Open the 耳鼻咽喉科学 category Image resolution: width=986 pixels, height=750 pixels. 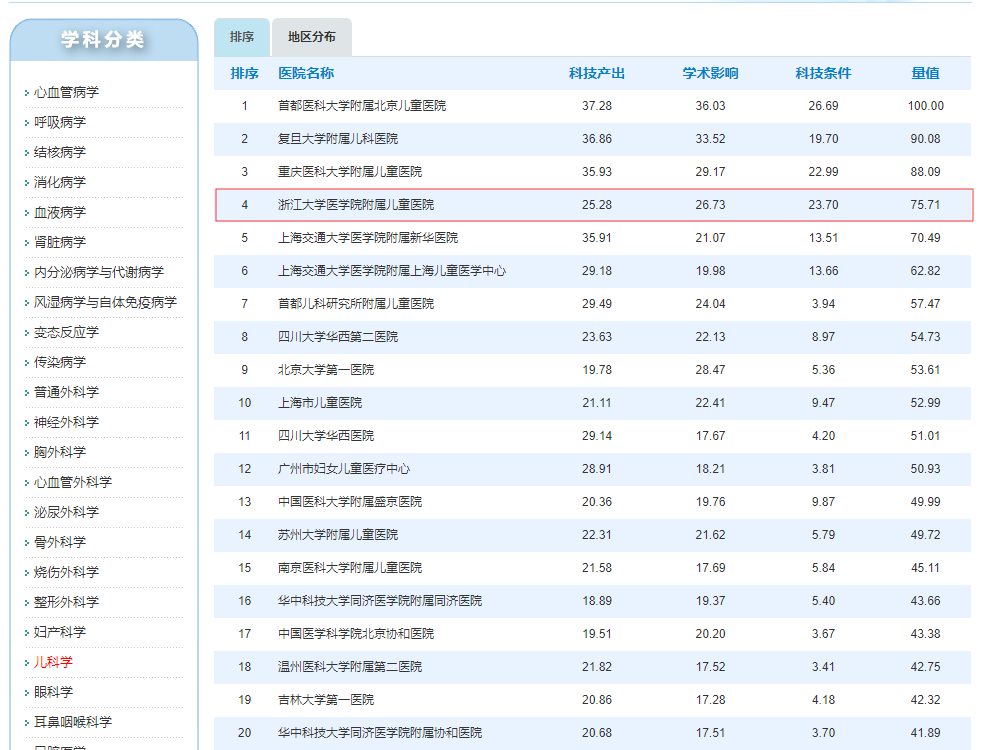tap(73, 722)
